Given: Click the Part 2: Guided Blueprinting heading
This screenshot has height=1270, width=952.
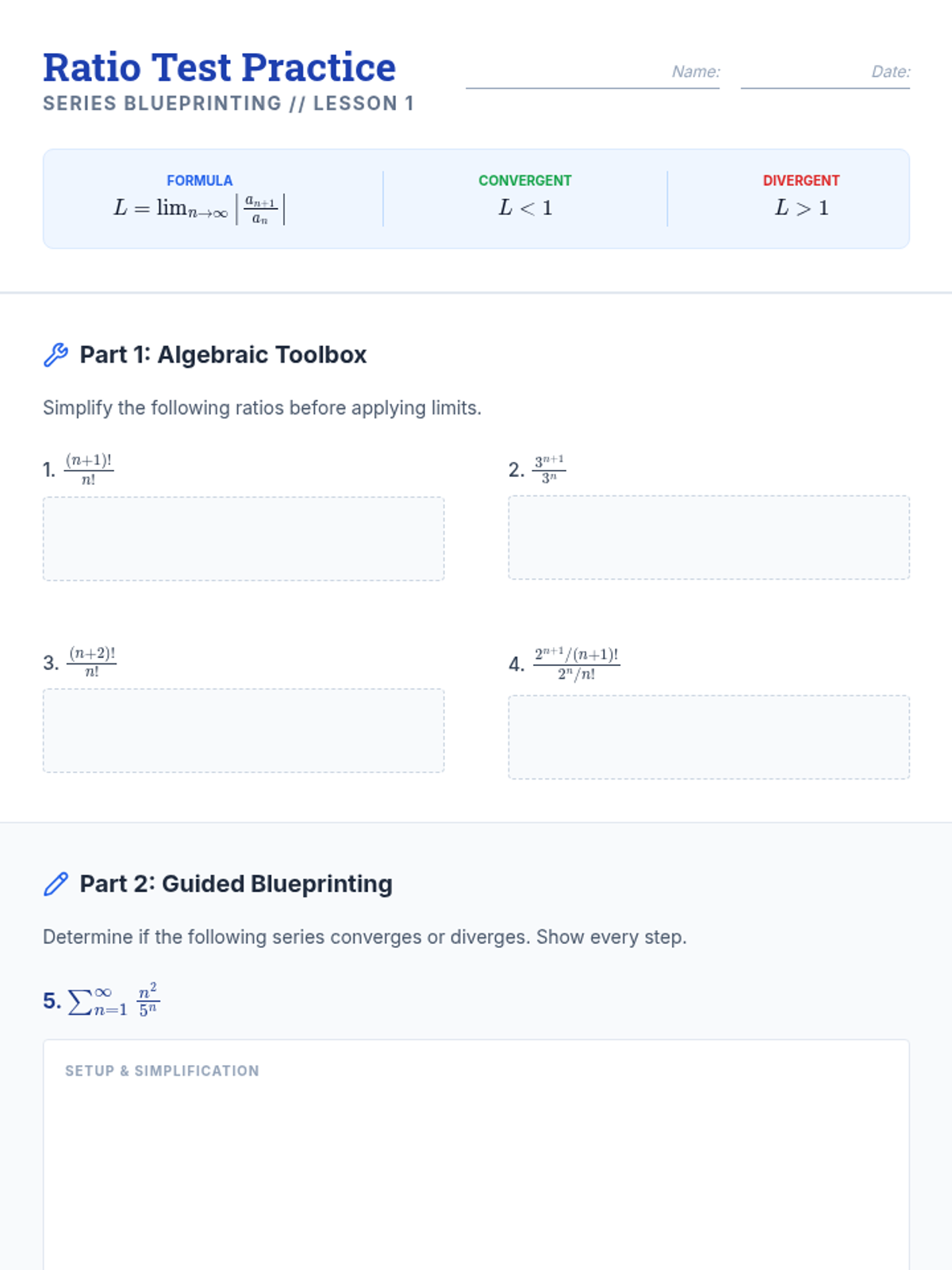Looking at the screenshot, I should (236, 884).
